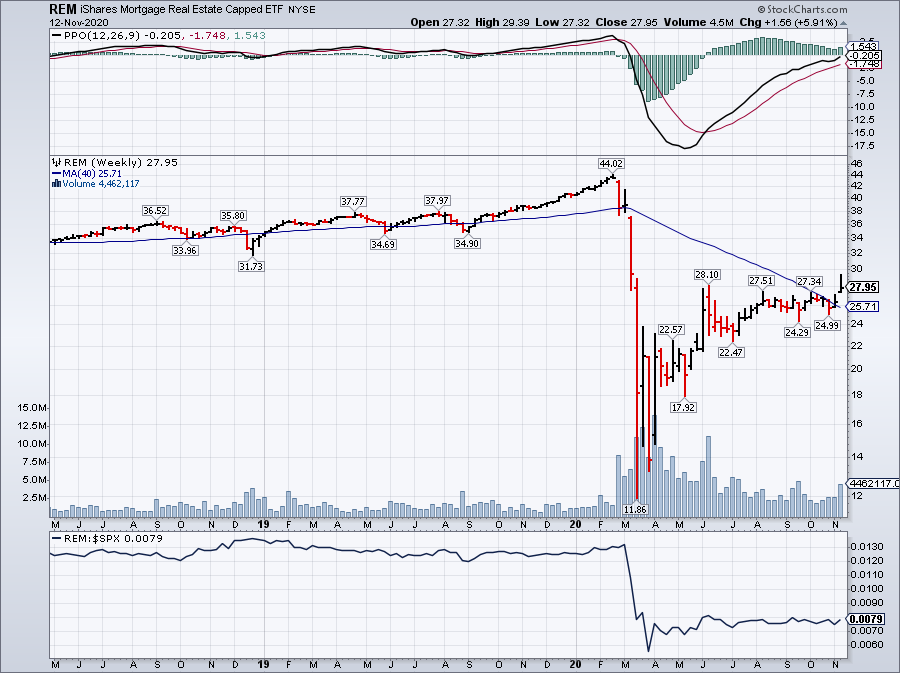This screenshot has width=900, height=673.
Task: Click the 10.0M volume axis label
Action: tap(32, 444)
